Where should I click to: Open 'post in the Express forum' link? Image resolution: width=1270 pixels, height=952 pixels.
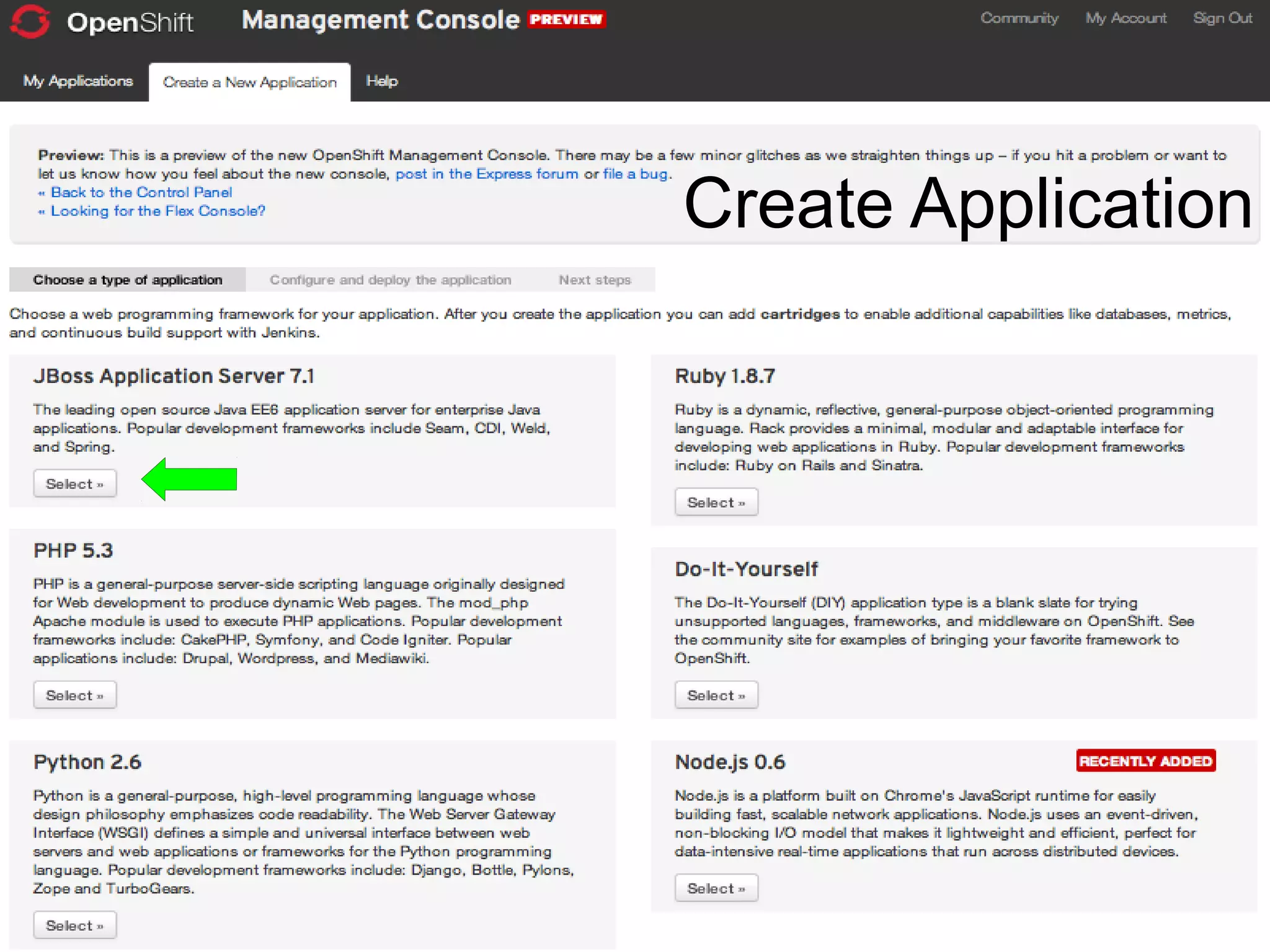(487, 174)
